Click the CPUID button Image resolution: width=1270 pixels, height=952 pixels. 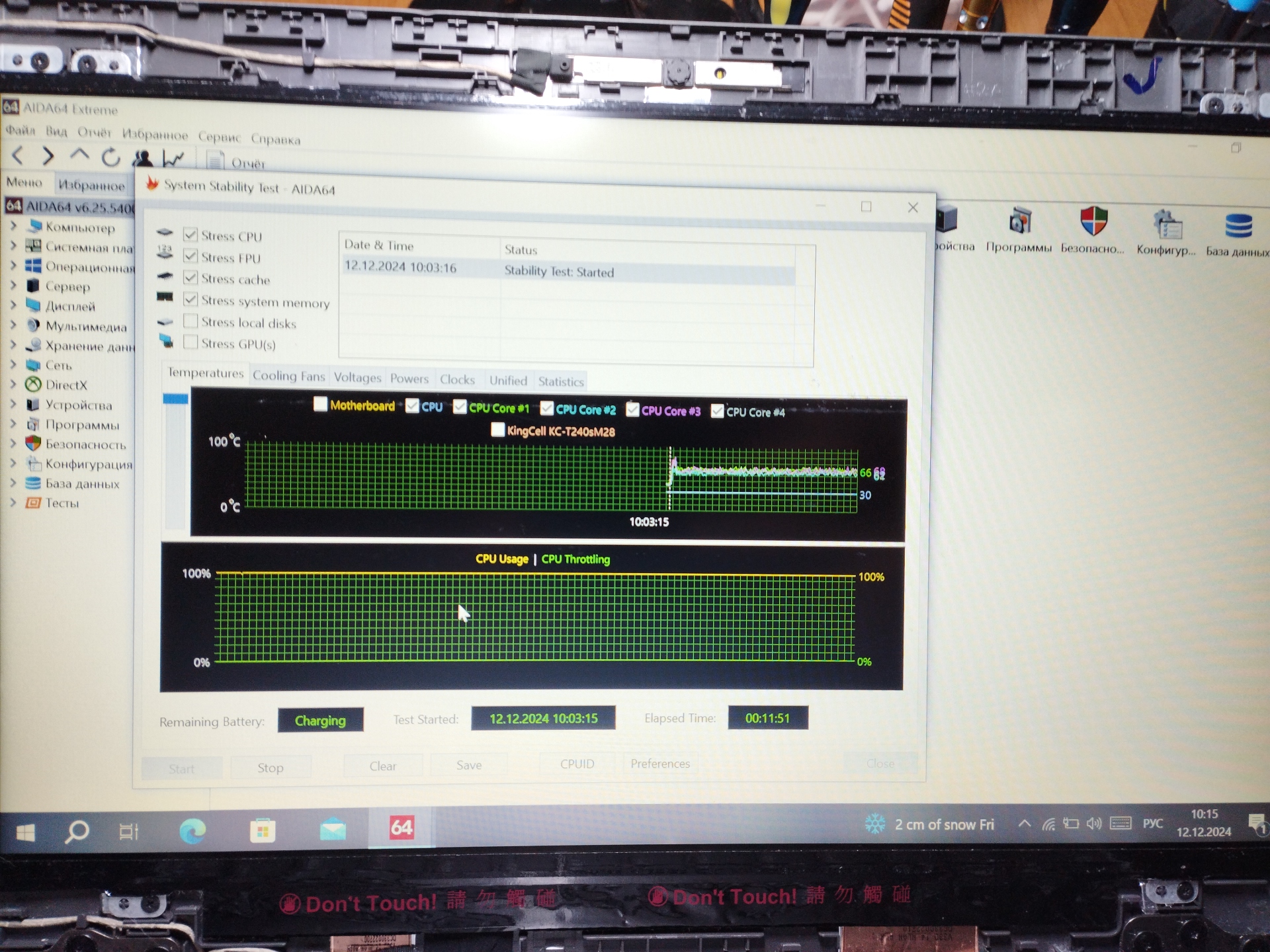(577, 764)
